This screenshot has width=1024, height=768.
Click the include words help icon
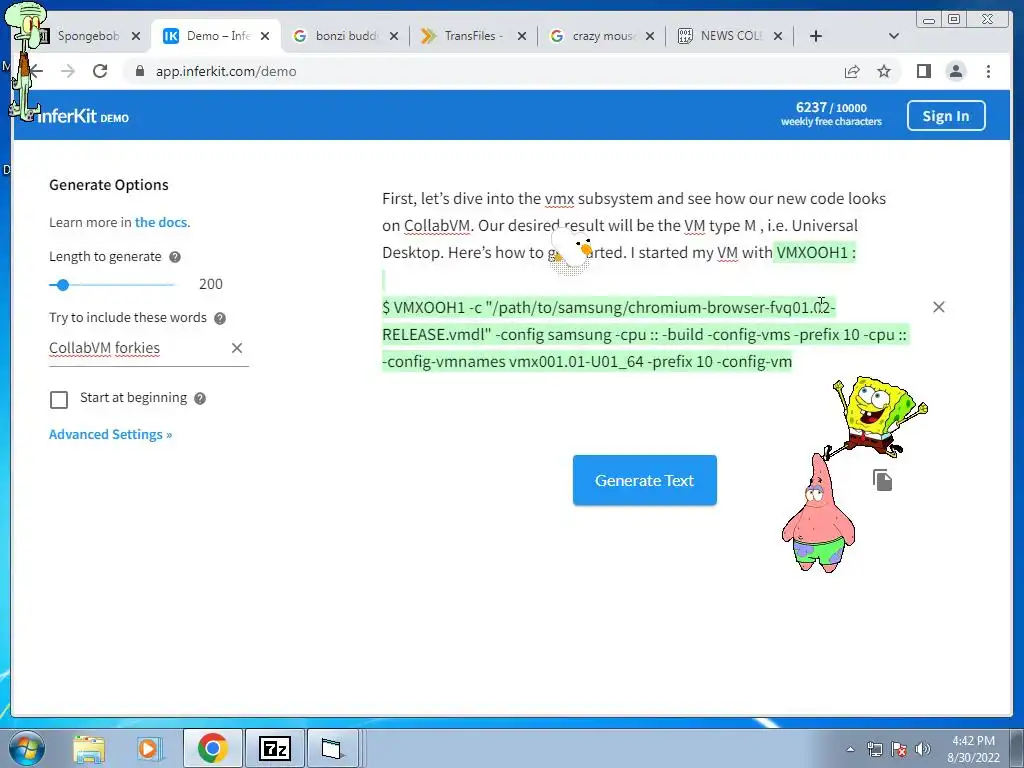[x=220, y=318]
